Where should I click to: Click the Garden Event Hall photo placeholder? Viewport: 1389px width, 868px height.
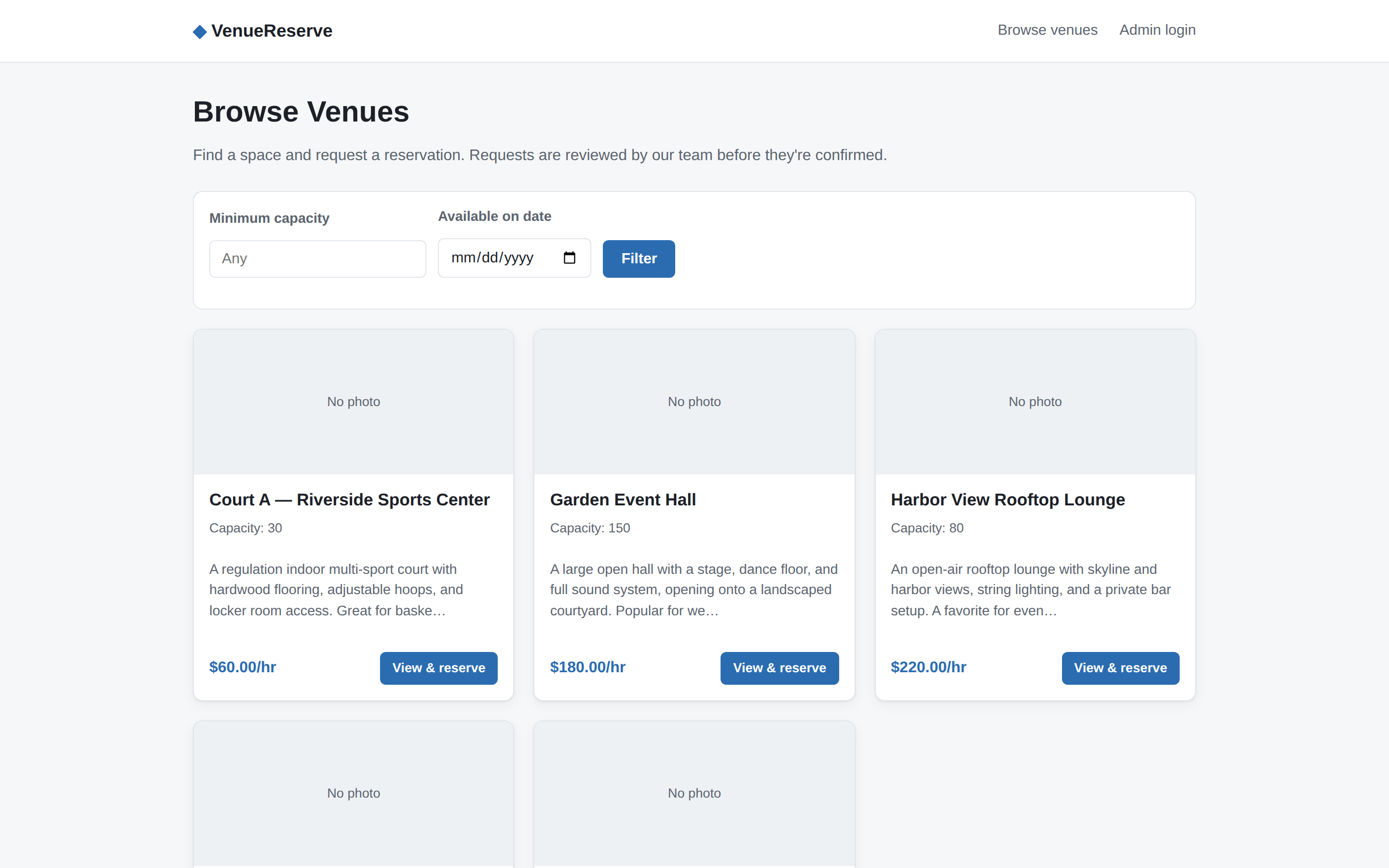694,402
